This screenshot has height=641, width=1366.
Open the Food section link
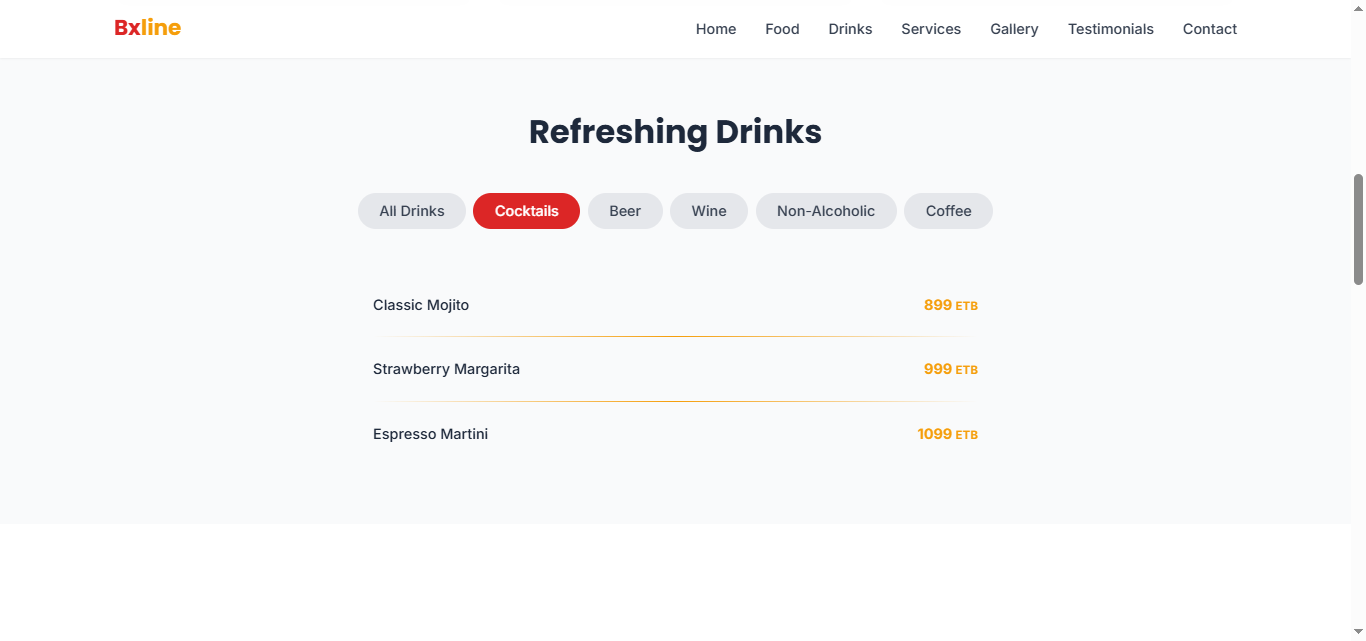coord(782,29)
